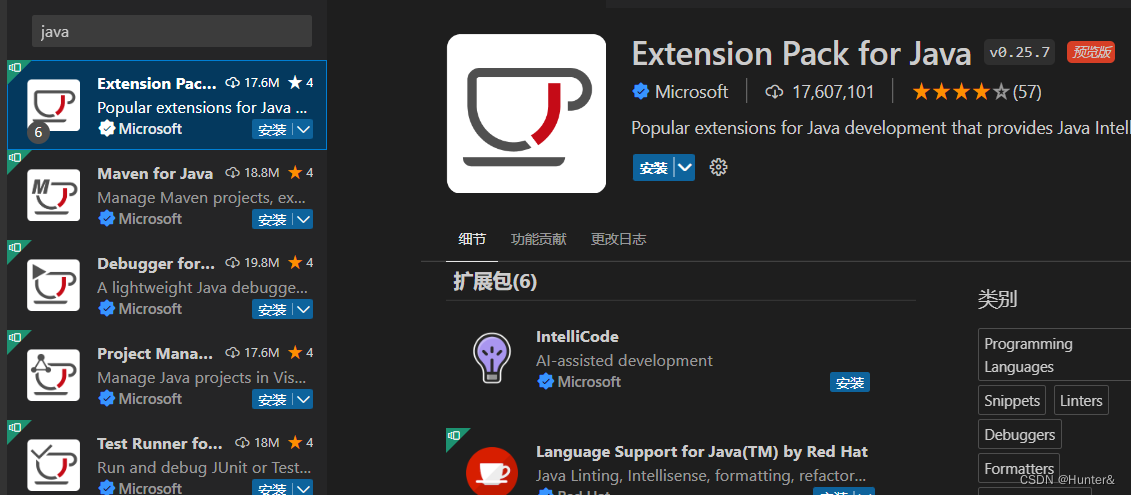The image size is (1131, 495).
Task: Open Language Support for Java(TM) by Red Hat
Action: pyautogui.click(x=702, y=452)
